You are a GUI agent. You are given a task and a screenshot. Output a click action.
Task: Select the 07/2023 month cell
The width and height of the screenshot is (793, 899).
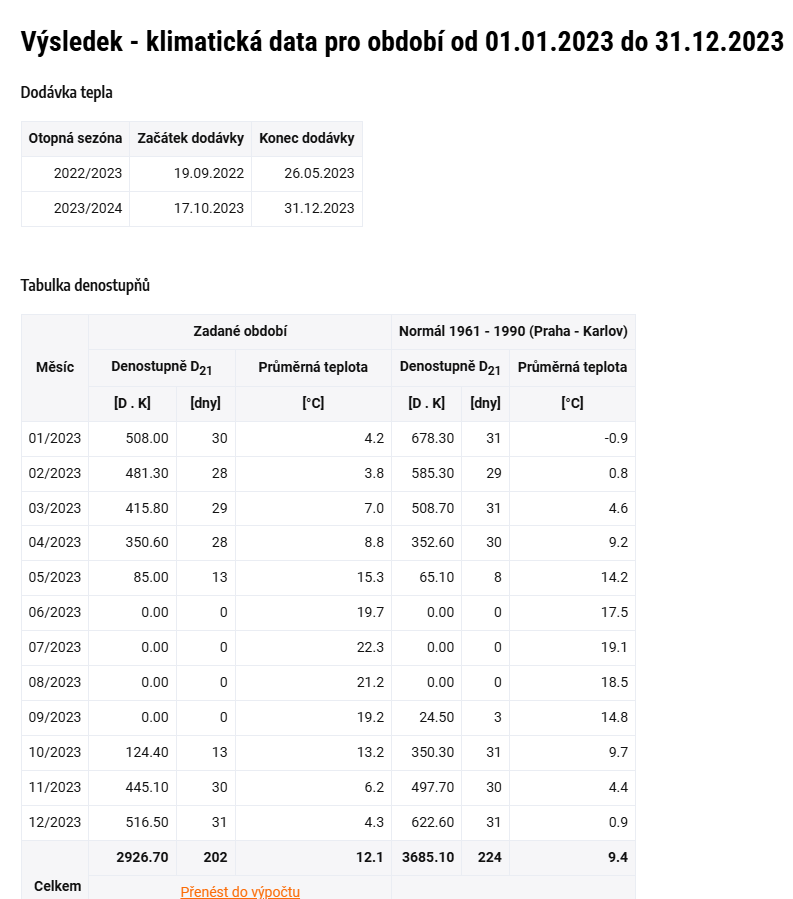coord(55,647)
